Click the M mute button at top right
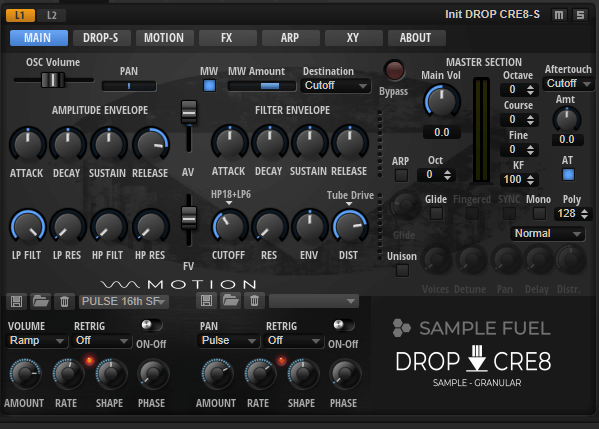The height and width of the screenshot is (429, 599). [x=559, y=15]
